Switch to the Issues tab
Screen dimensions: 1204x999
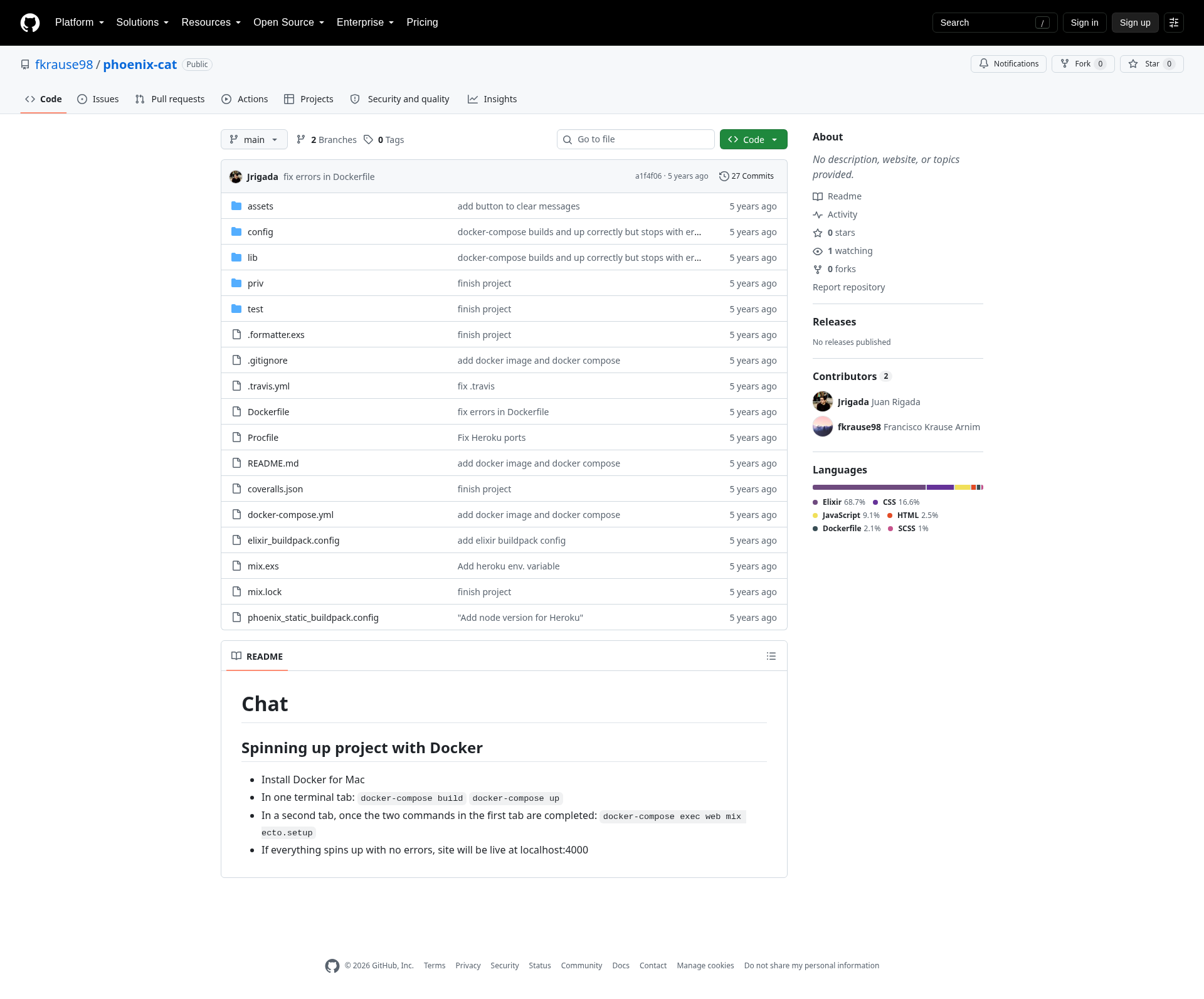pos(98,99)
